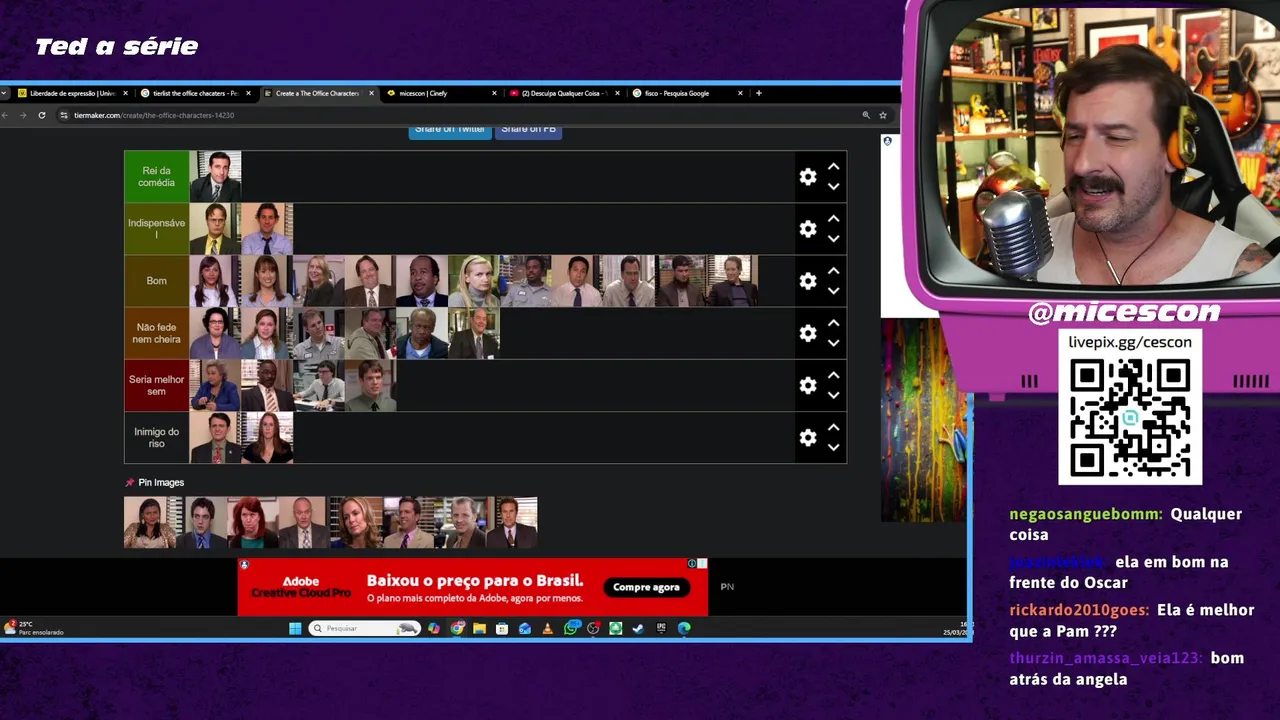Select second character image in Indispensável row
Screen dimensions: 1280x720
tap(268, 229)
